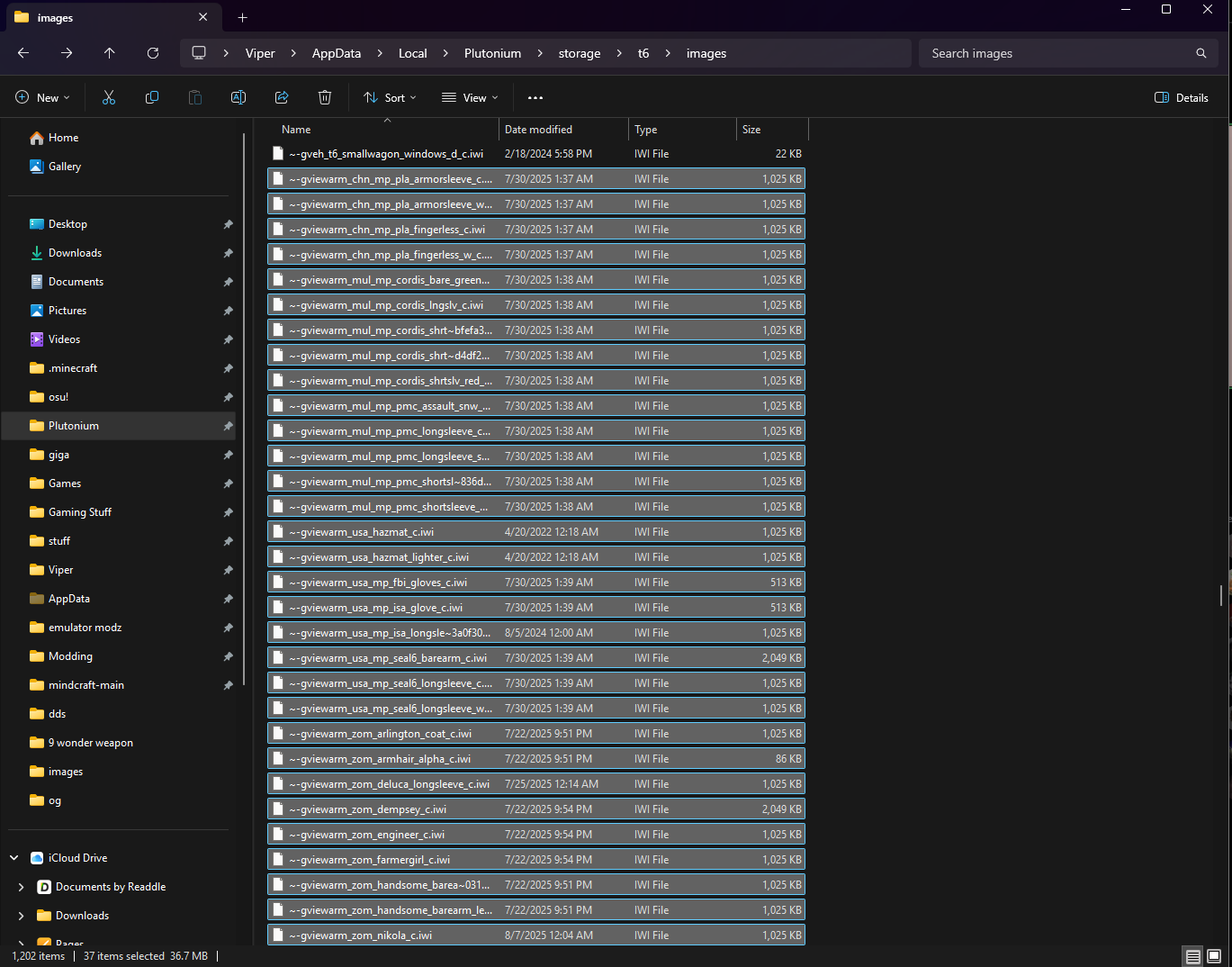Screen dimensions: 1232x967
Task: Open the View dropdown menu
Action: point(470,97)
